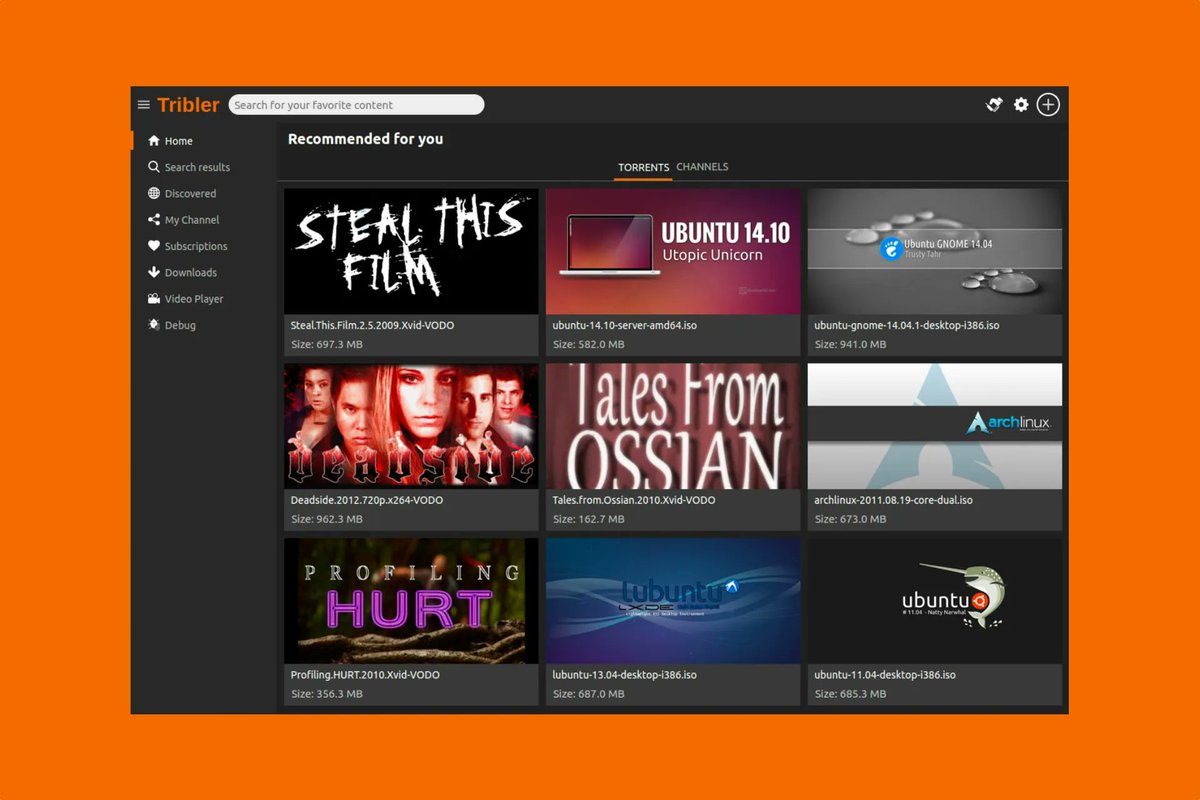The height and width of the screenshot is (800, 1200).
Task: Open the hamburger menu beside Tribler
Action: pos(144,105)
